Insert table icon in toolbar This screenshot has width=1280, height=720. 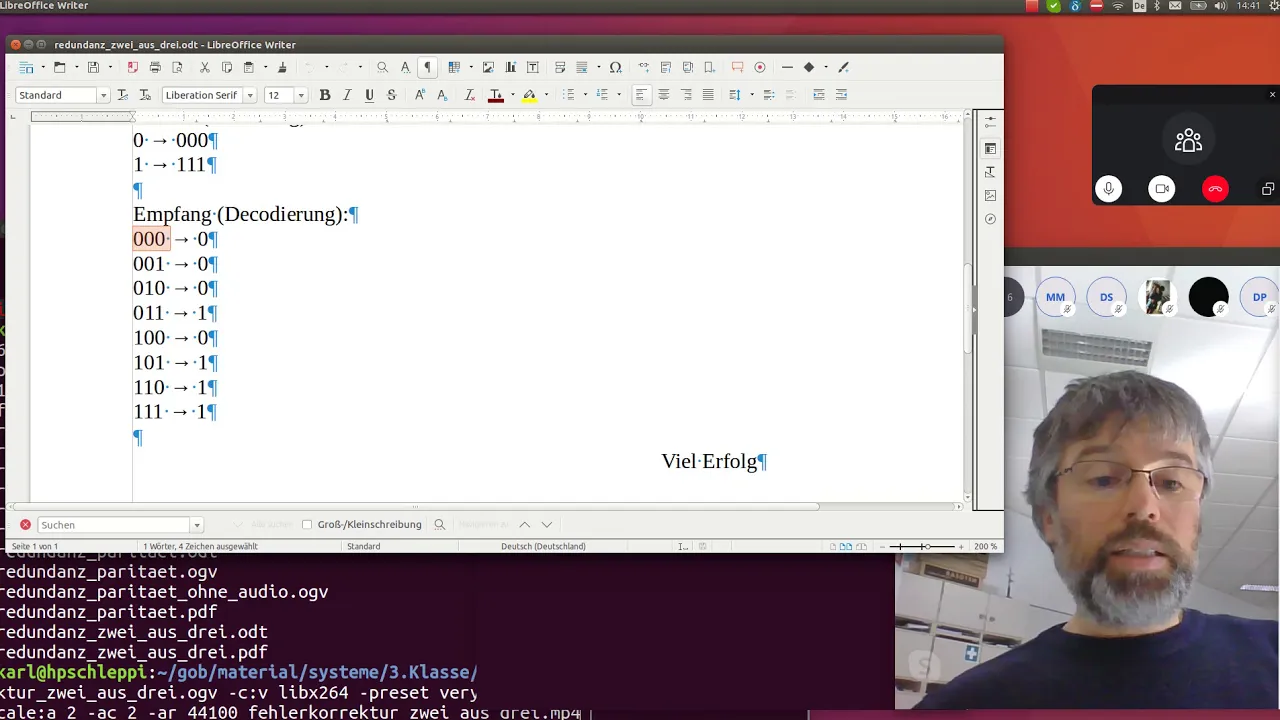[454, 67]
